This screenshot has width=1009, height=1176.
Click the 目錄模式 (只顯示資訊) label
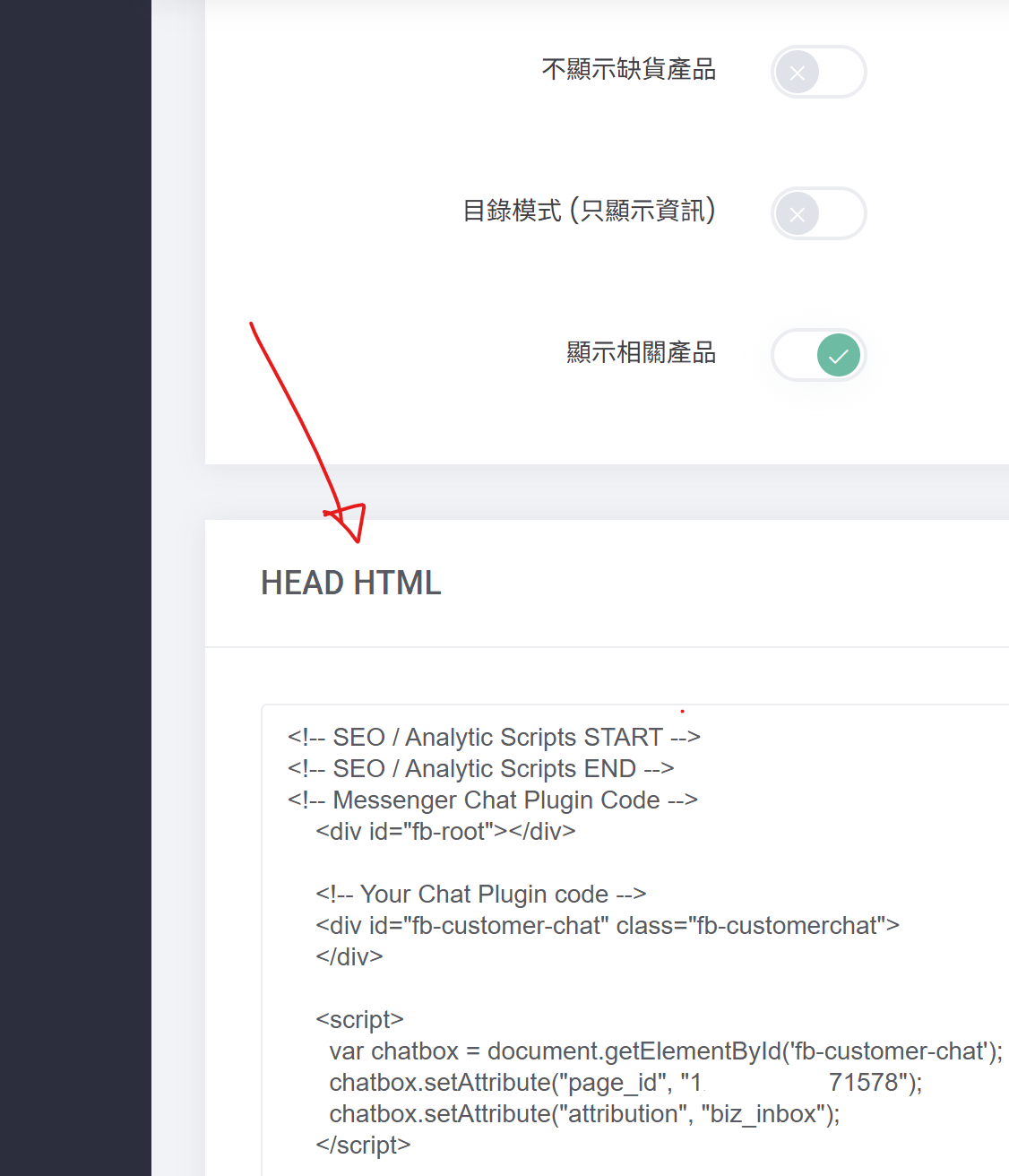589,211
